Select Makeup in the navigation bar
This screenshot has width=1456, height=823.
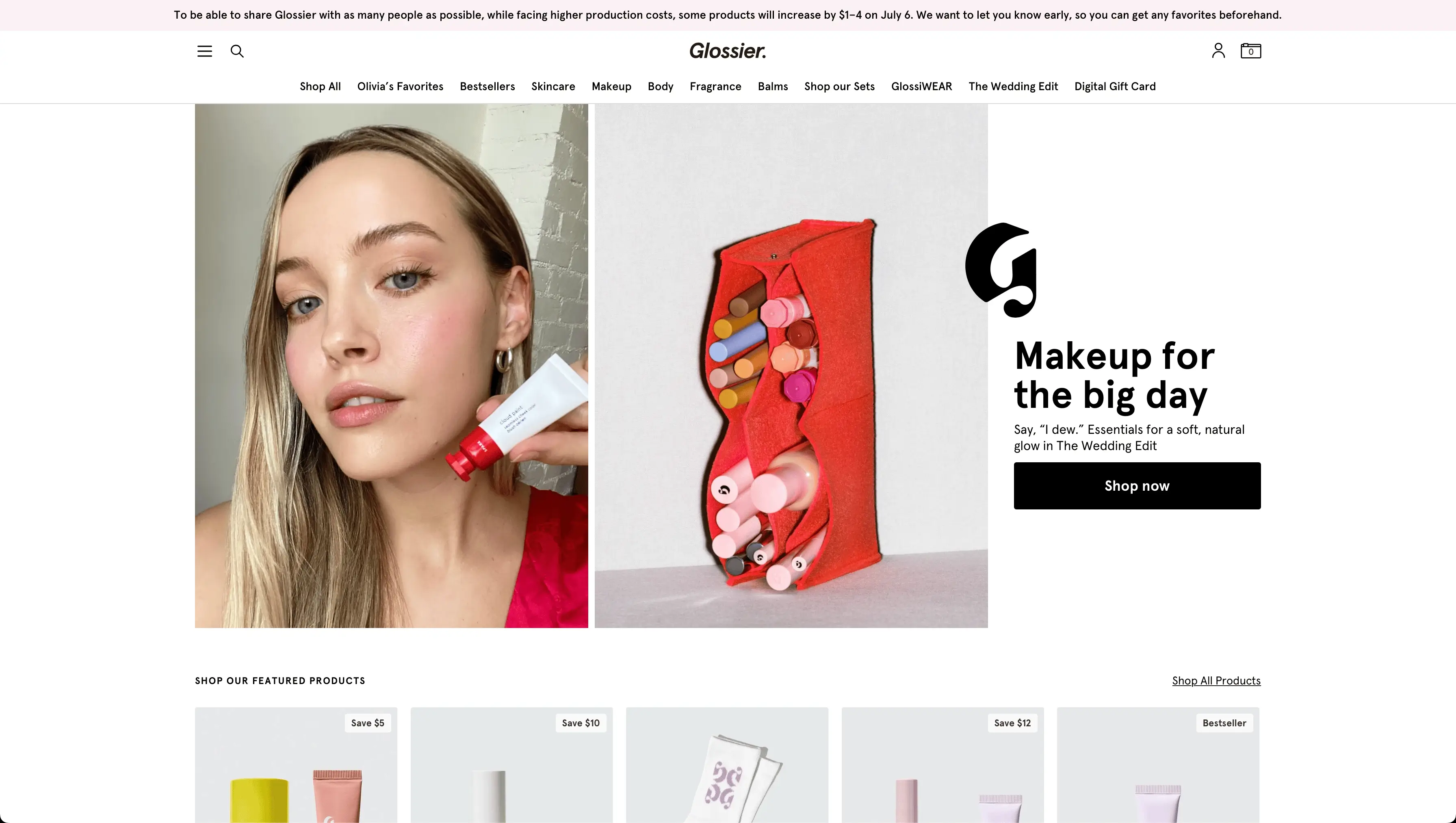pyautogui.click(x=611, y=87)
